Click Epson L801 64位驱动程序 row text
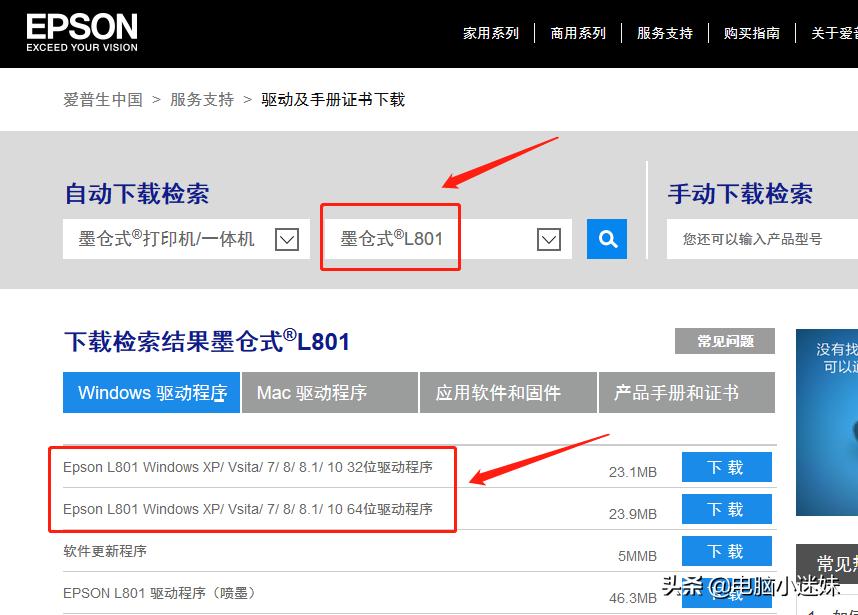 (x=248, y=509)
